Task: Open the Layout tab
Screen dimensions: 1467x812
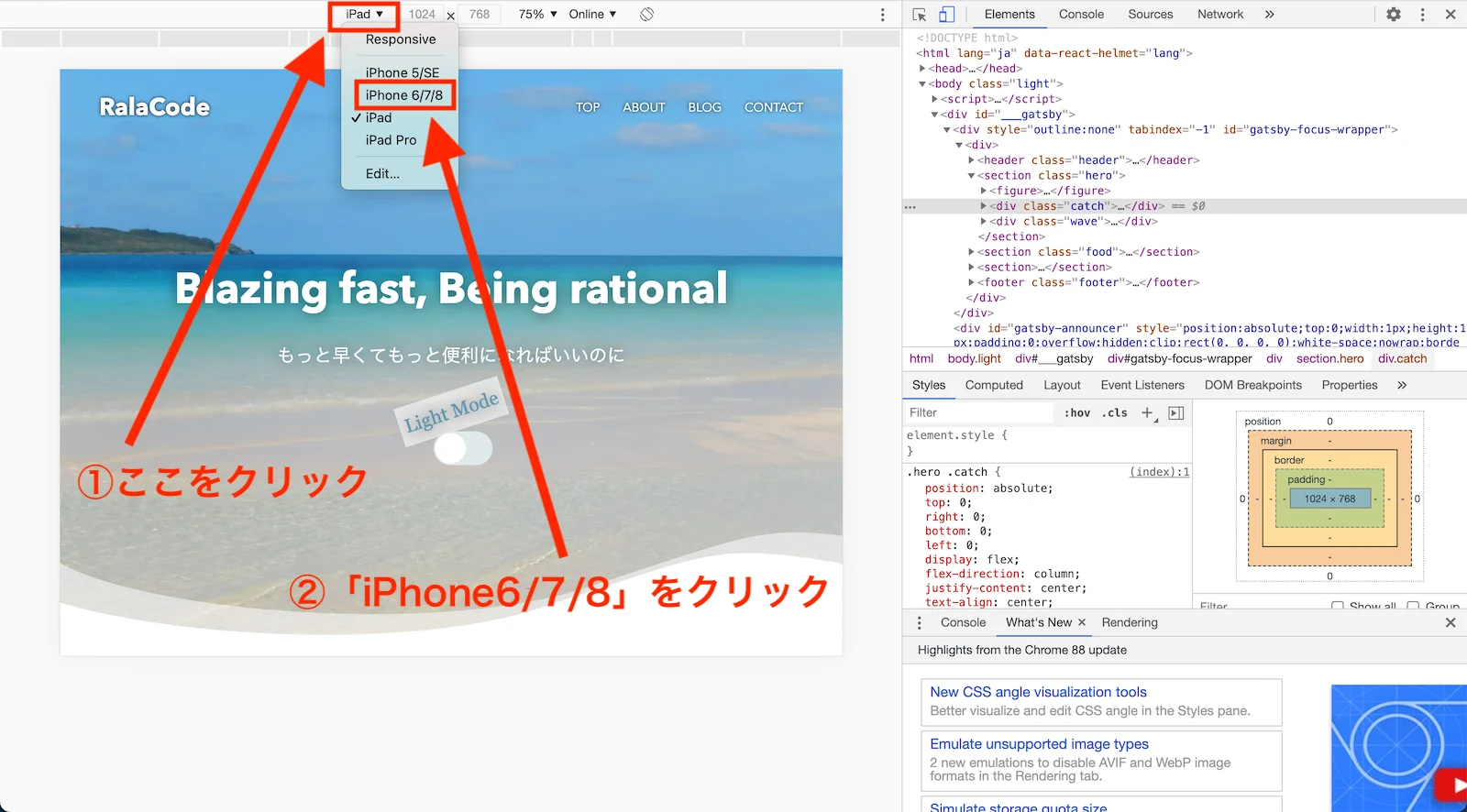Action: click(x=1062, y=385)
